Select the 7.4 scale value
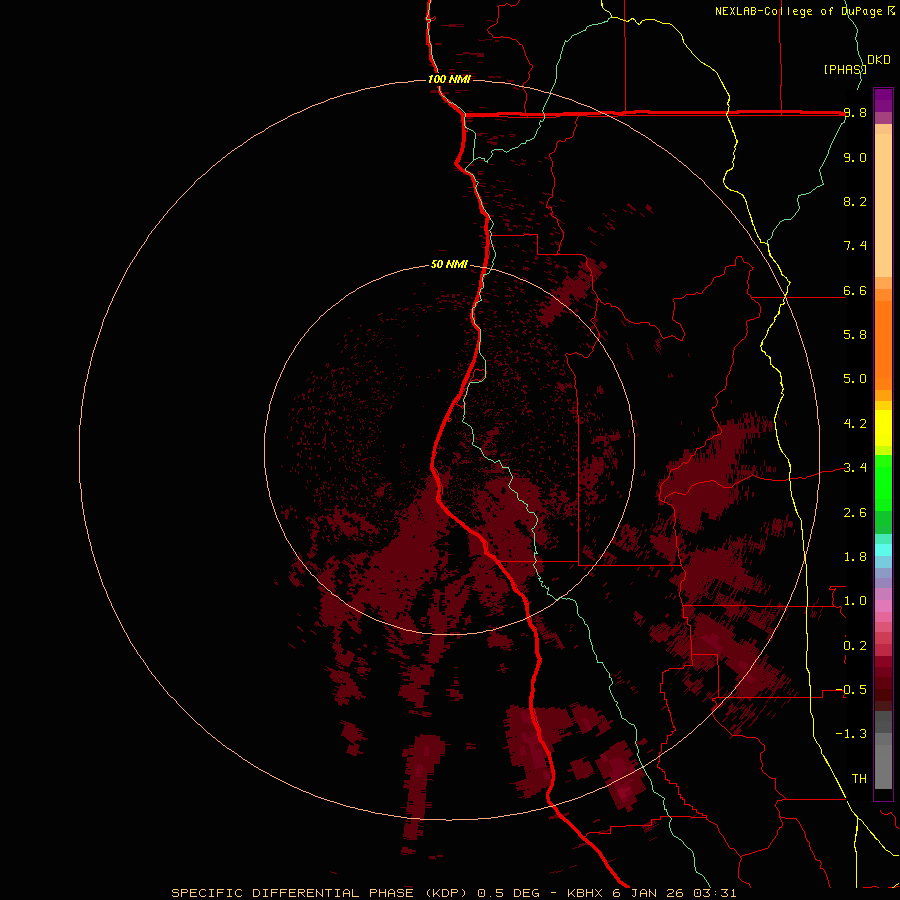The height and width of the screenshot is (900, 900). pos(855,246)
